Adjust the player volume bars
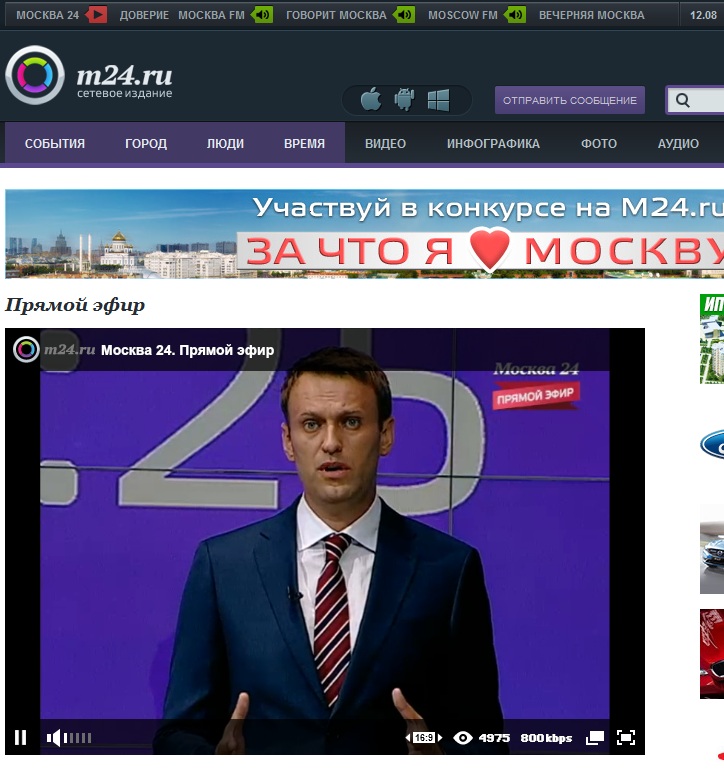This screenshot has width=724, height=769. [78, 738]
